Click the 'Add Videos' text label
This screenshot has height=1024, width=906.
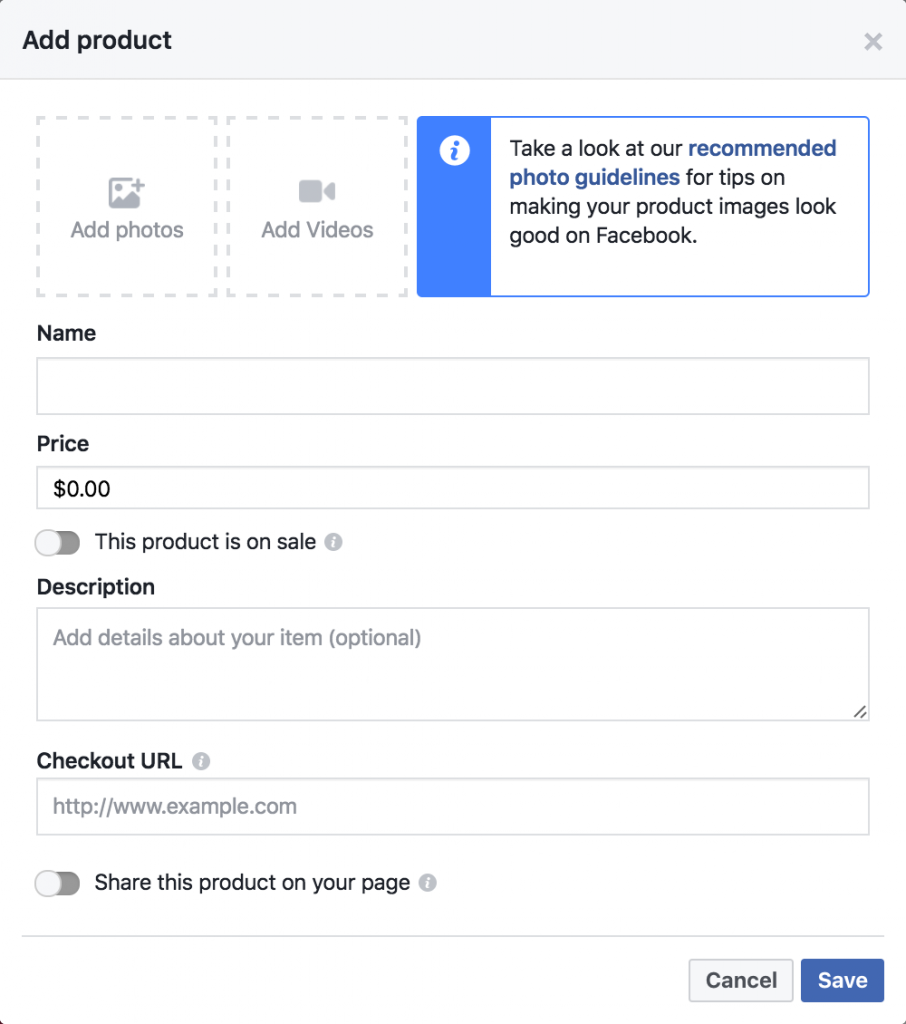point(317,230)
